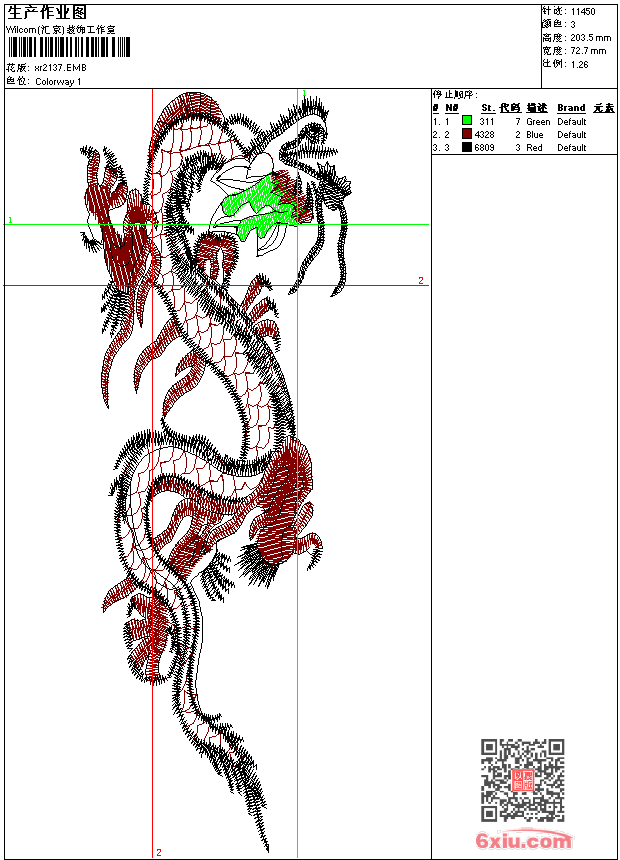Select row index "2. 2" in stop sequence
The width and height of the screenshot is (620, 860).
[441, 134]
